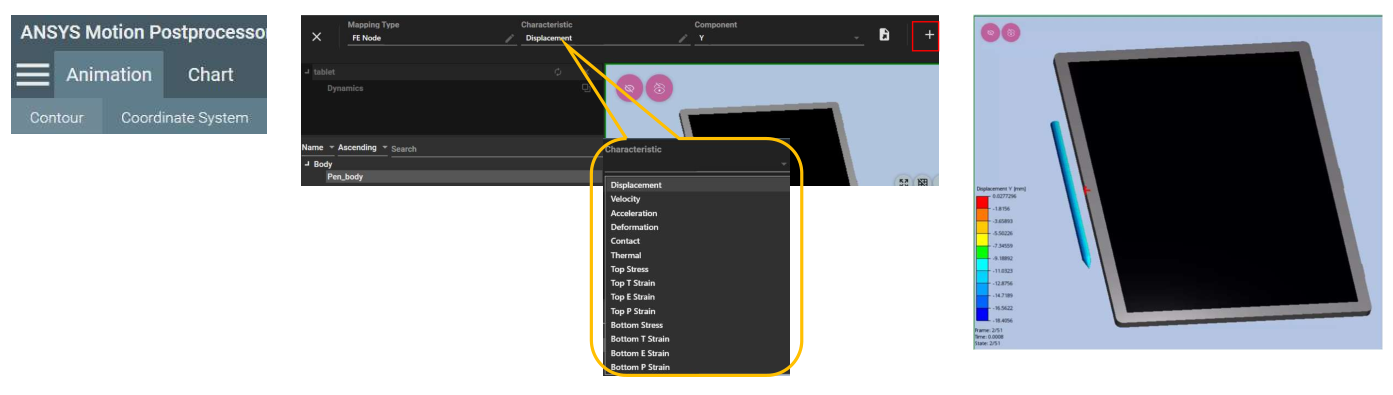Click the Coordinate System button

185,117
